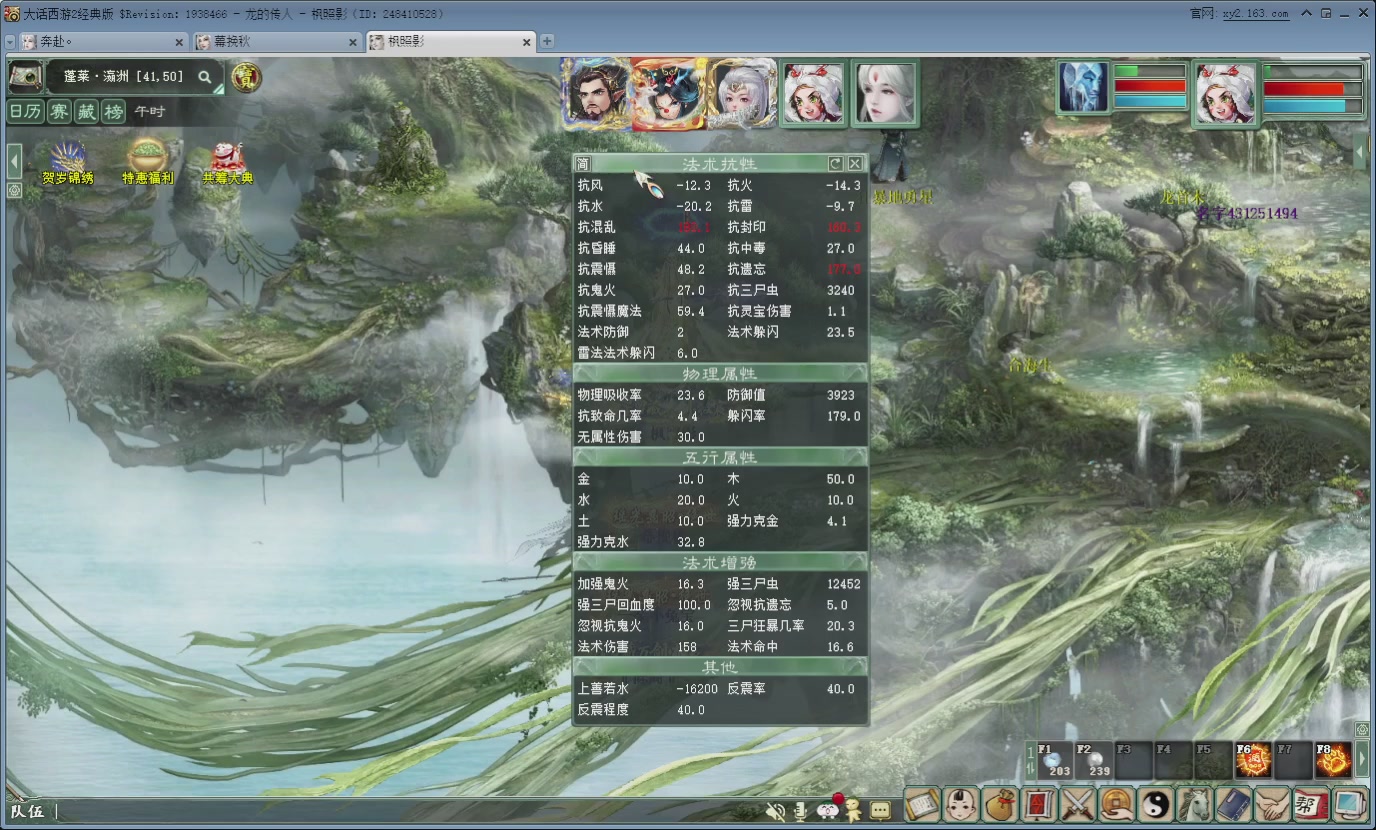
Task: Click the 队伍 chat input field
Action: [x=400, y=811]
